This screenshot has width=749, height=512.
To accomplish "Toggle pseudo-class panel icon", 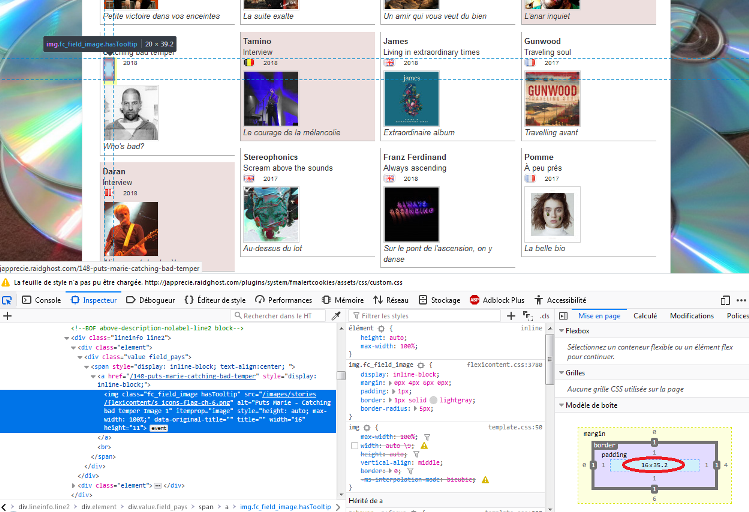I will pos(527,316).
